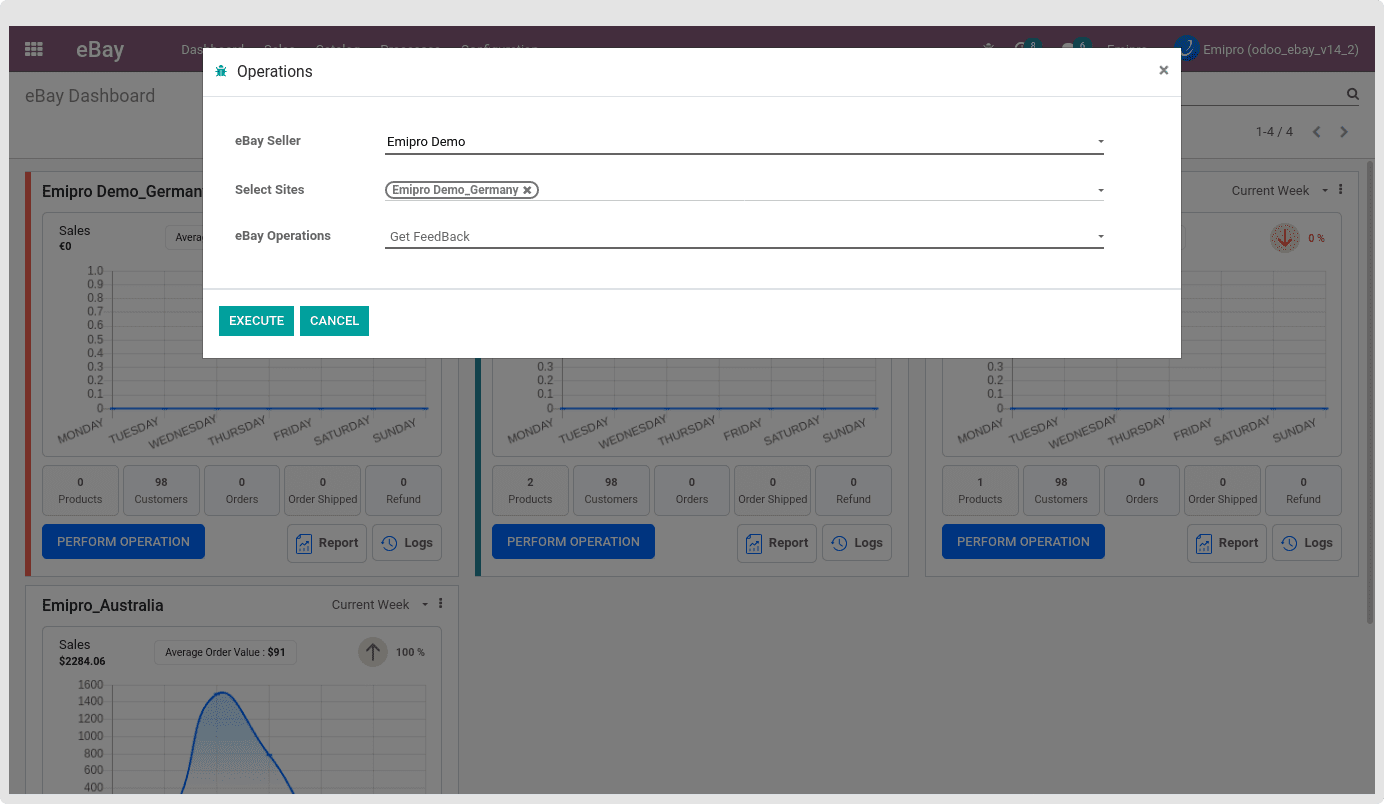Open the apps grid menu icon
The image size is (1384, 804).
34,49
